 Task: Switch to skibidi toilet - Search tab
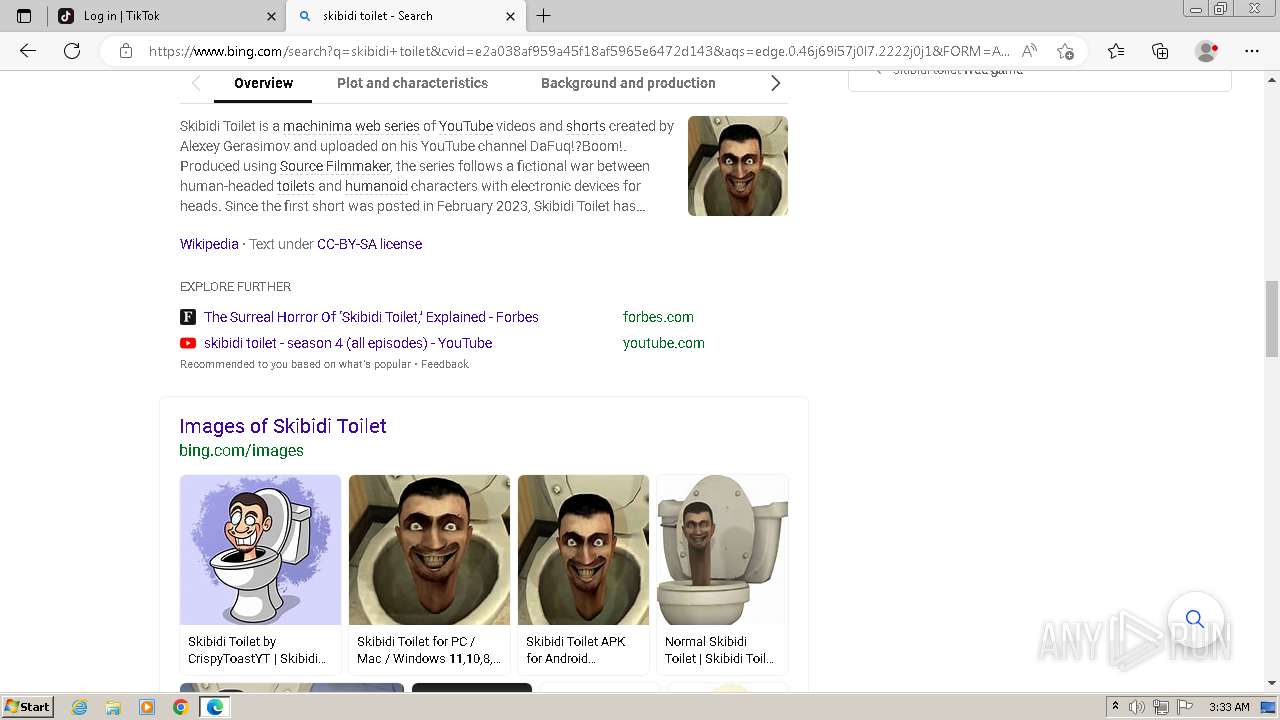click(405, 16)
